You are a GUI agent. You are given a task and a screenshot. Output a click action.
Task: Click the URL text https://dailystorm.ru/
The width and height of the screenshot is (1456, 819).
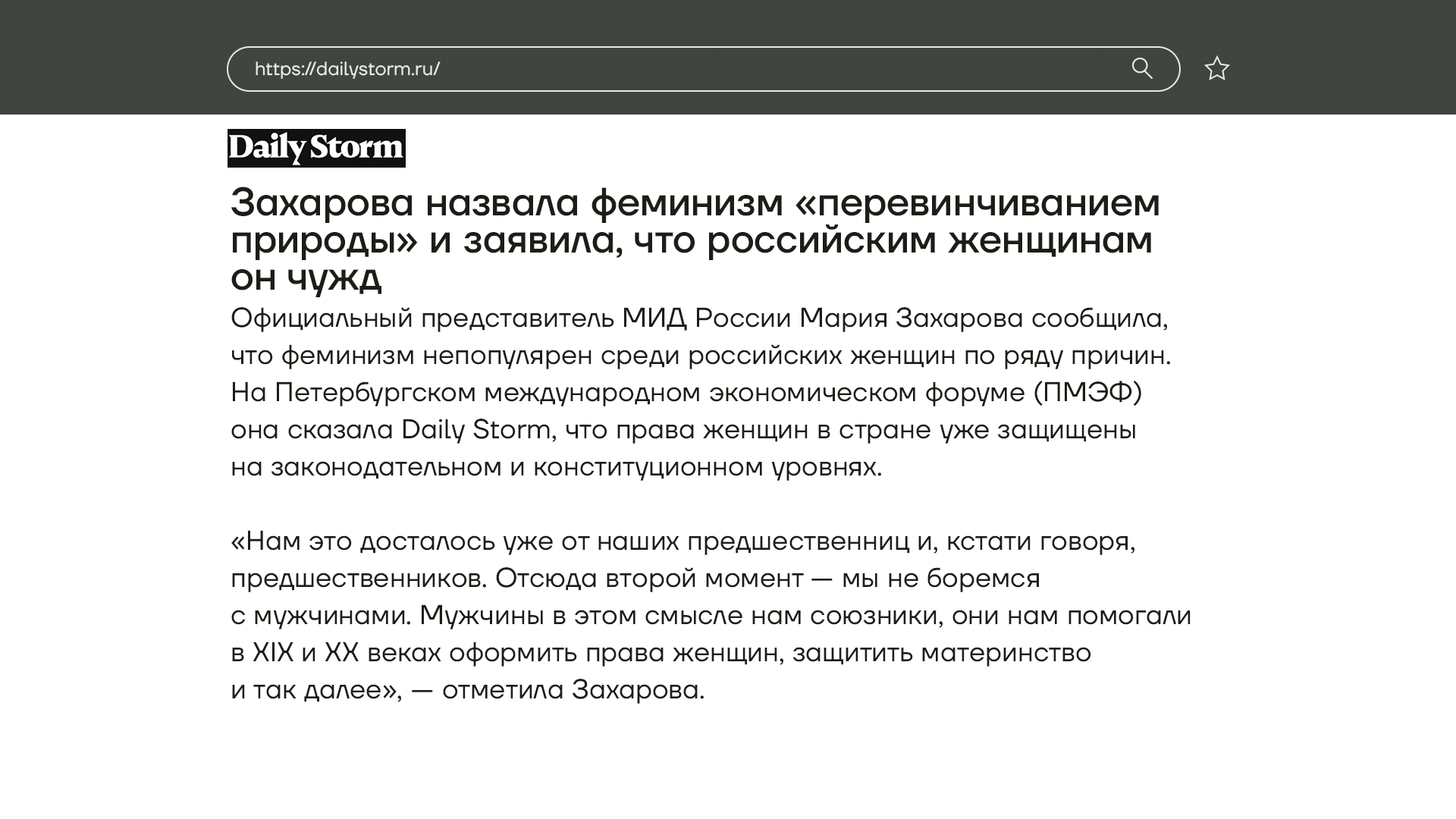(347, 69)
